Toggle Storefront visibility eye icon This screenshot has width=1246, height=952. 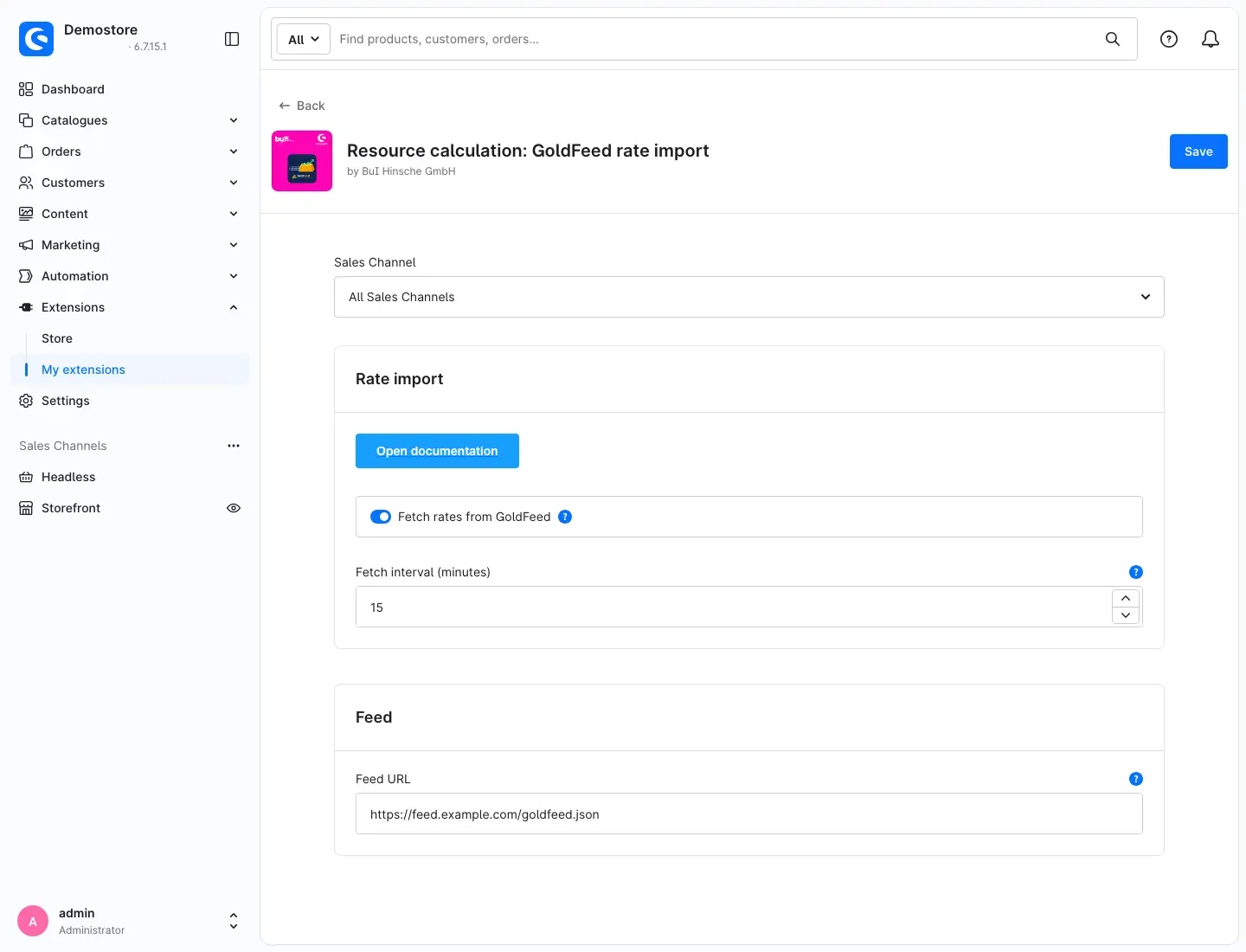click(234, 508)
